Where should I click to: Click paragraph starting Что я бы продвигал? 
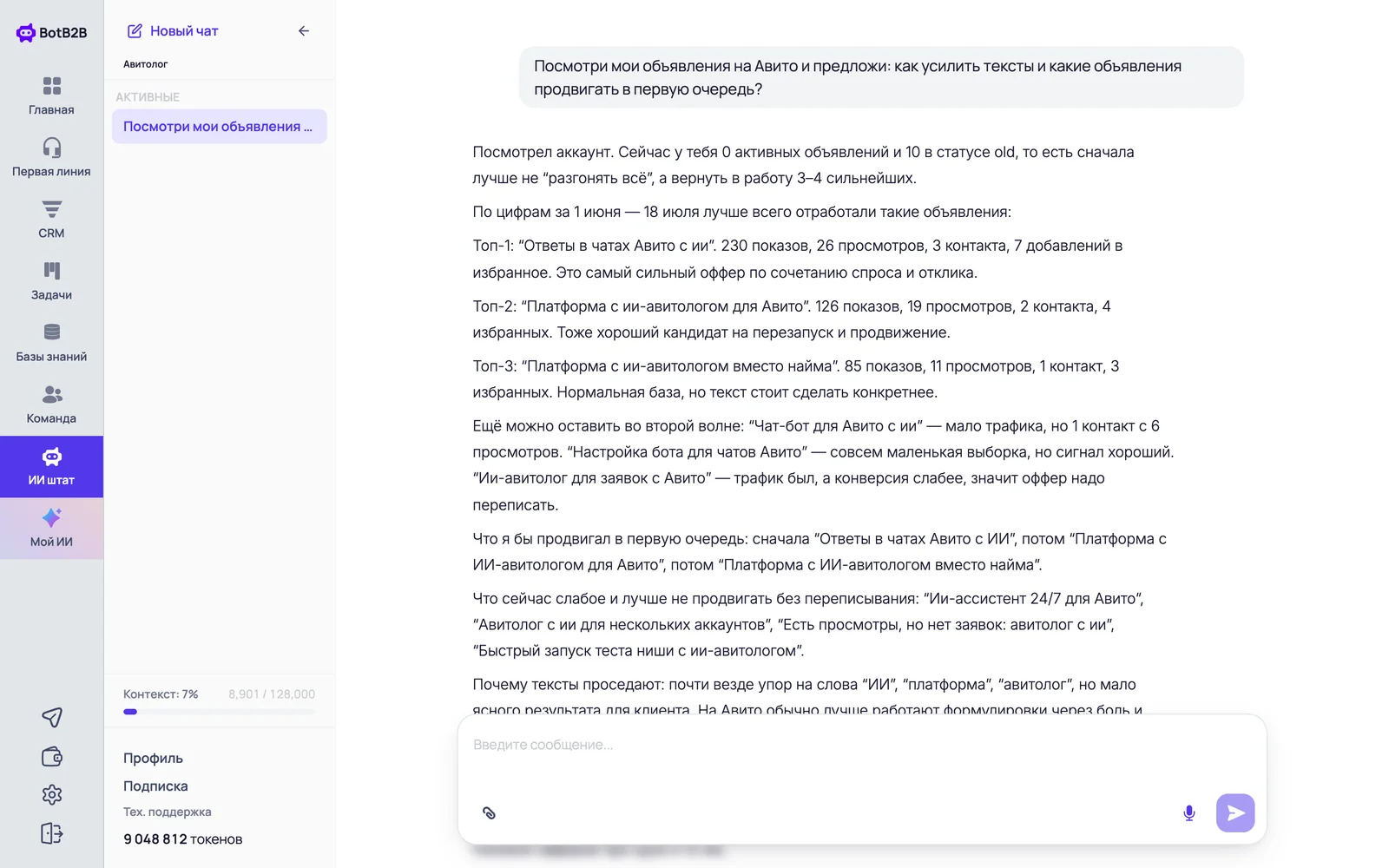coord(820,552)
